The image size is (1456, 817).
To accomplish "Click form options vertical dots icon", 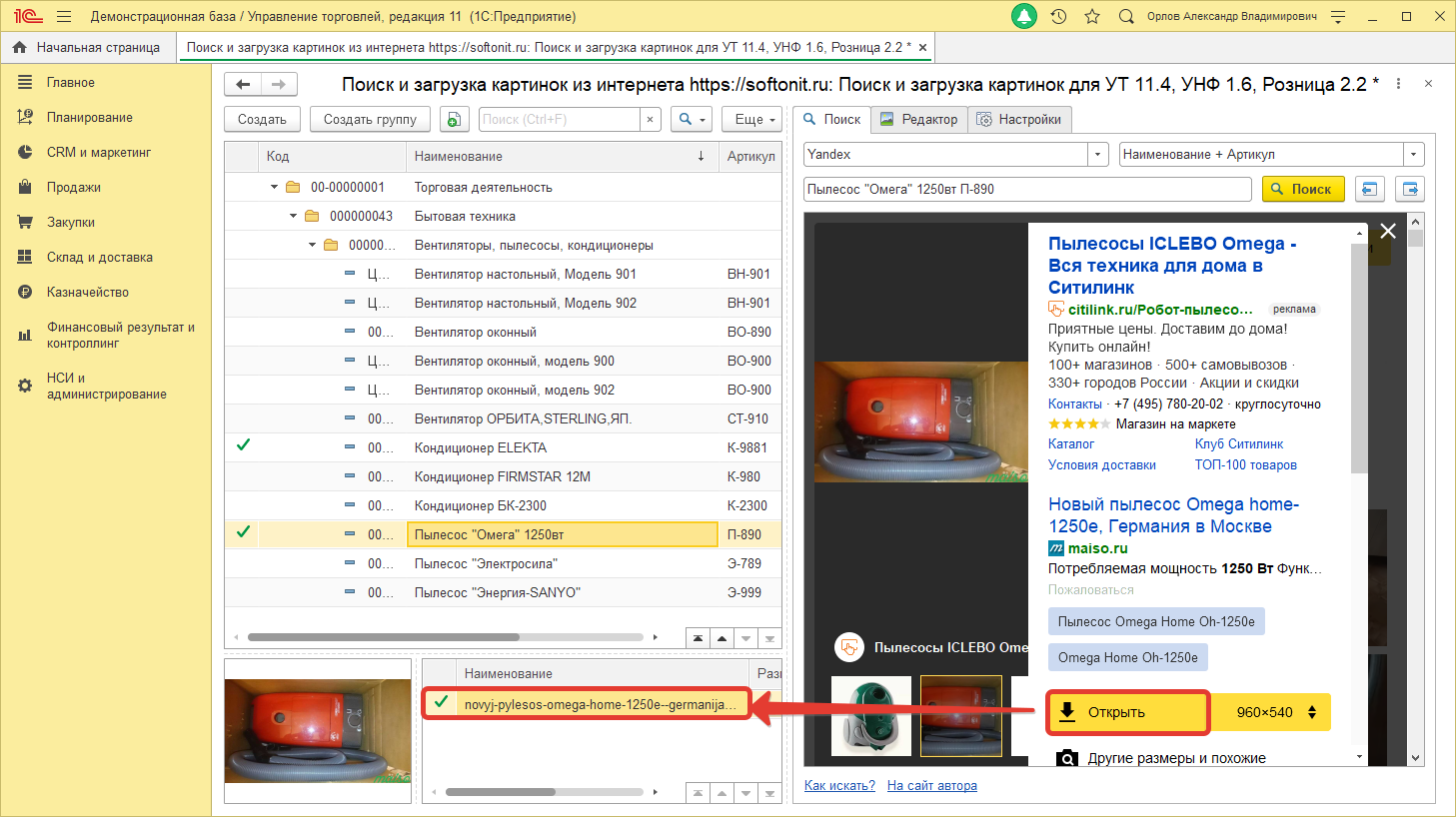I will pos(1398,84).
